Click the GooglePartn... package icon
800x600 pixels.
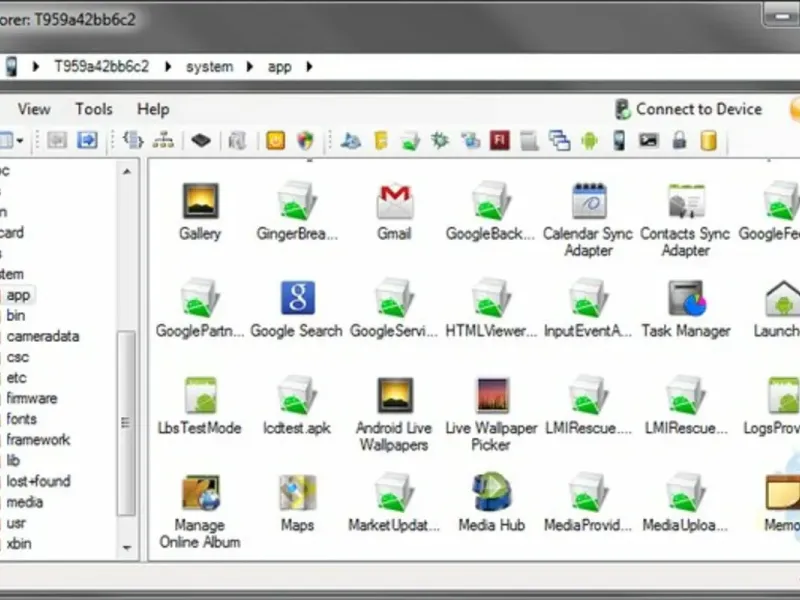(x=200, y=298)
